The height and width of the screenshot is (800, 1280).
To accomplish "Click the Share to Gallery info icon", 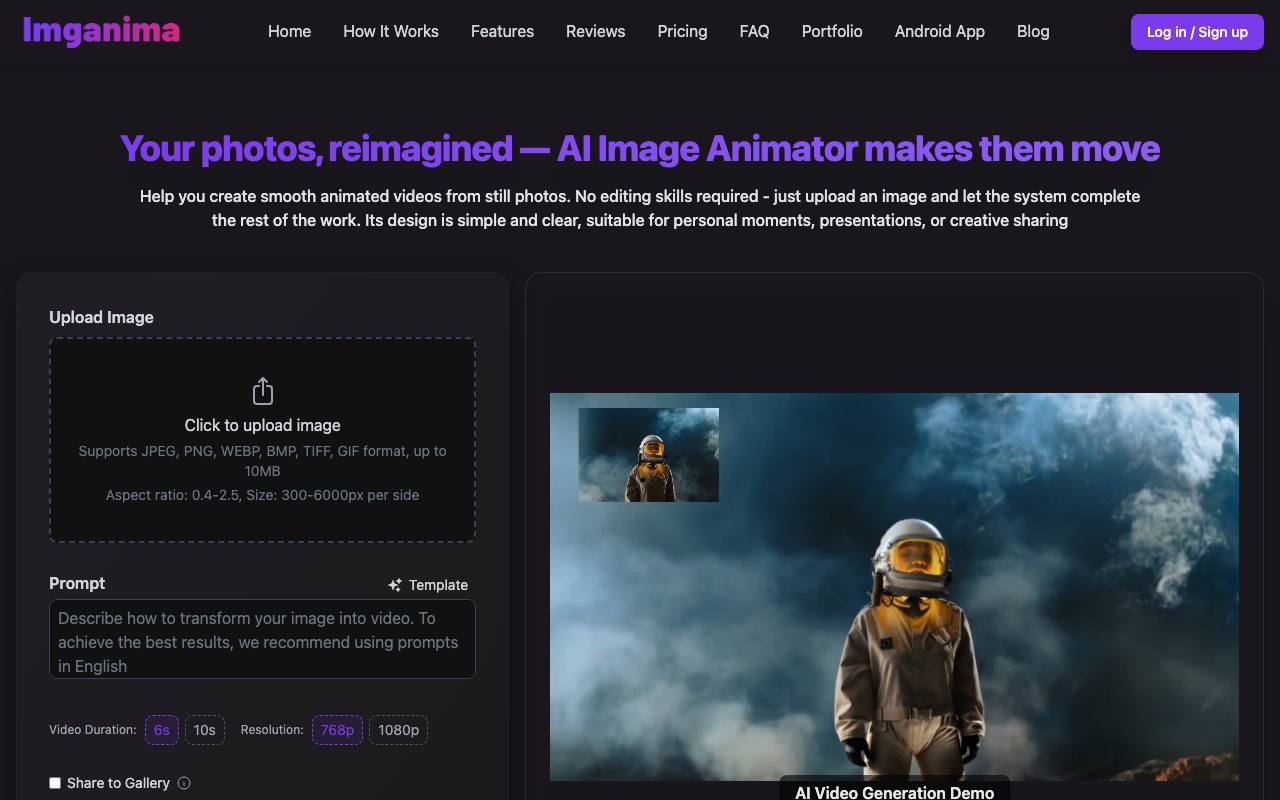I will (x=184, y=783).
